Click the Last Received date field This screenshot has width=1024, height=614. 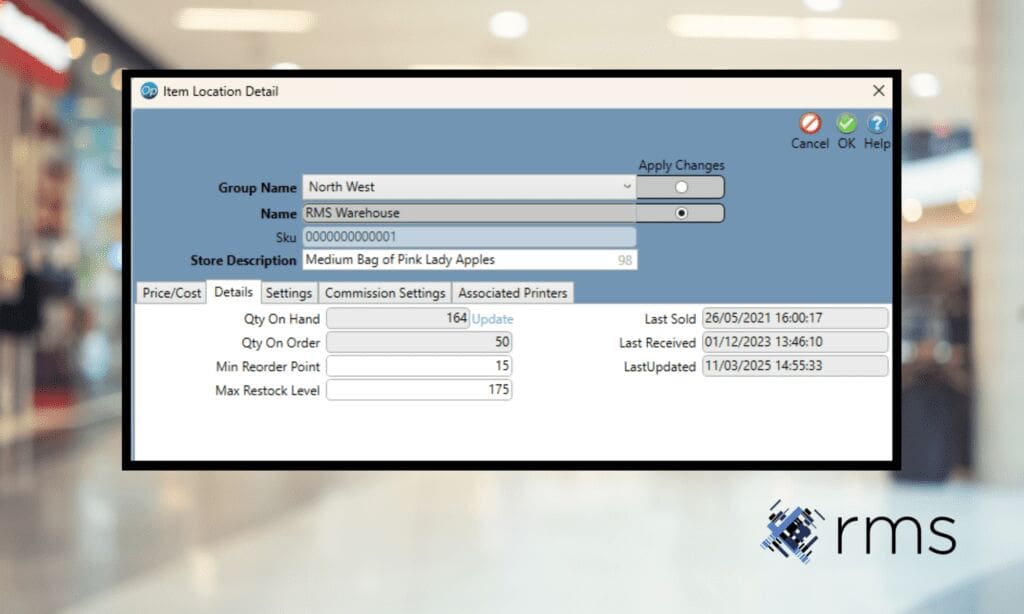click(795, 342)
